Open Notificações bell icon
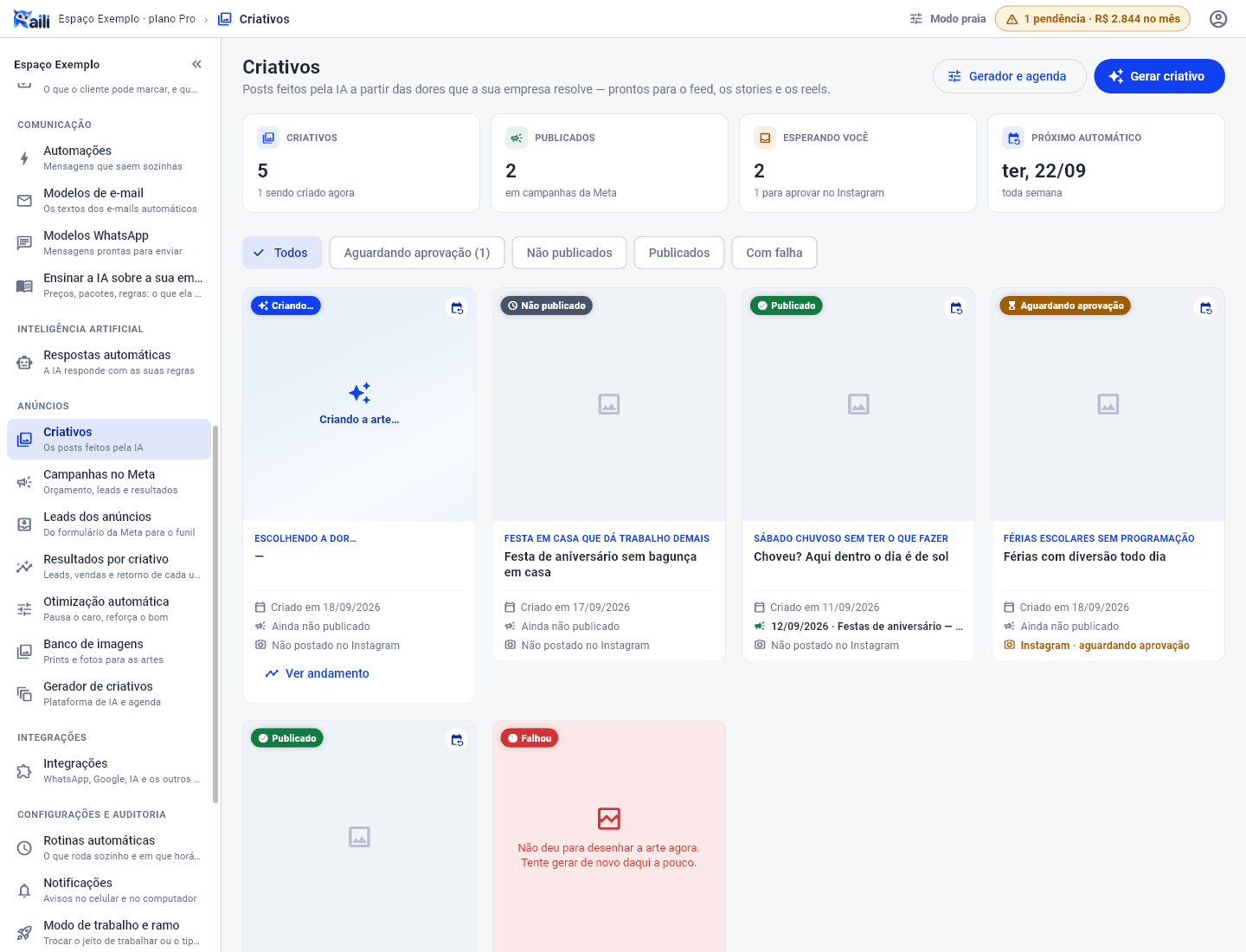The width and height of the screenshot is (1246, 952). [x=24, y=891]
